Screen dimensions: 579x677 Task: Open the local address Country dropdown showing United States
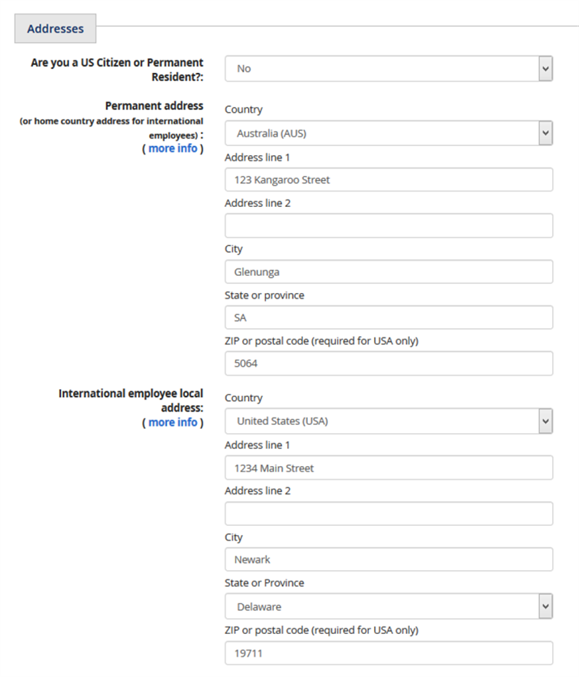(389, 421)
